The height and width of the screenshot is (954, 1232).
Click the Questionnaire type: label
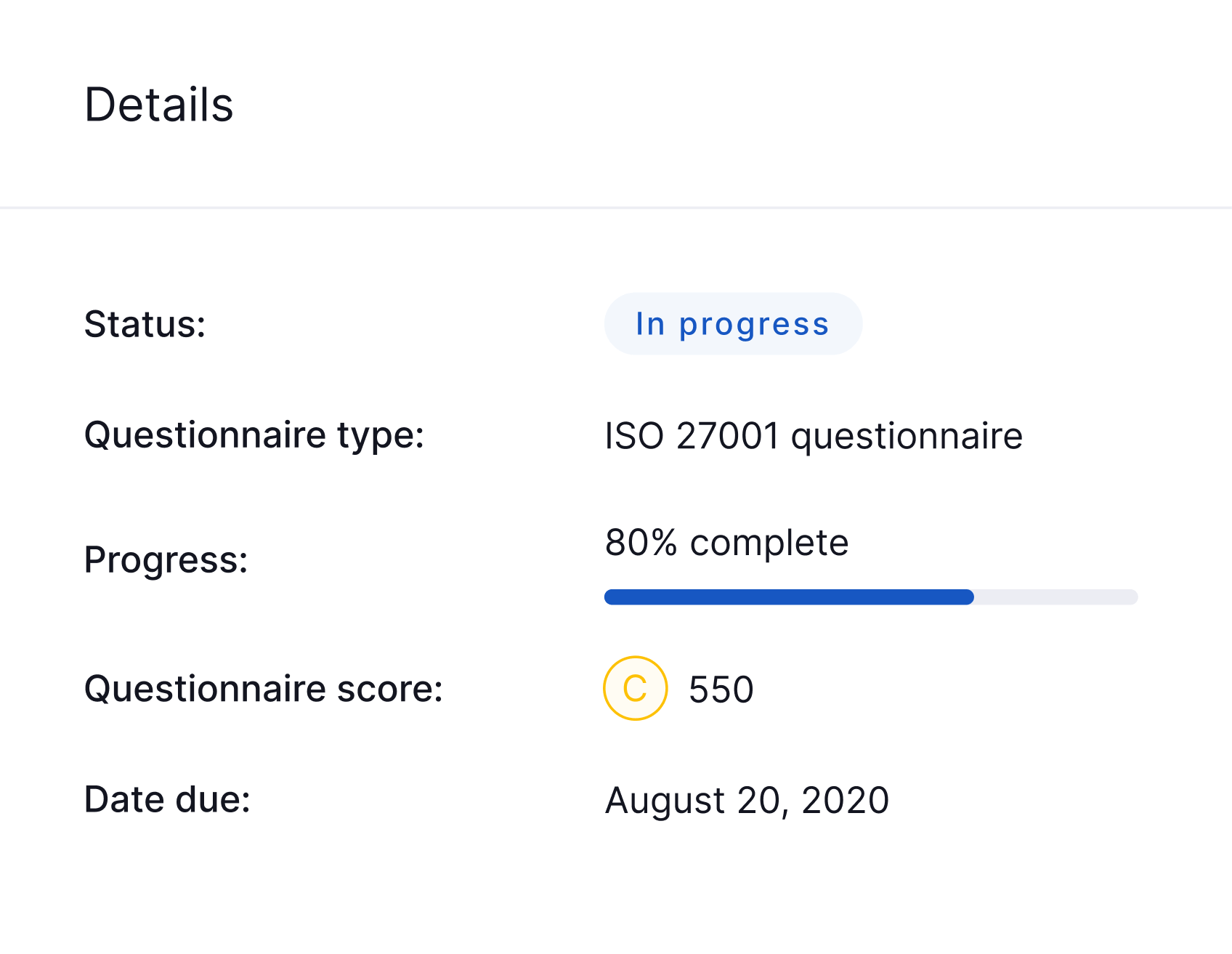click(x=254, y=436)
